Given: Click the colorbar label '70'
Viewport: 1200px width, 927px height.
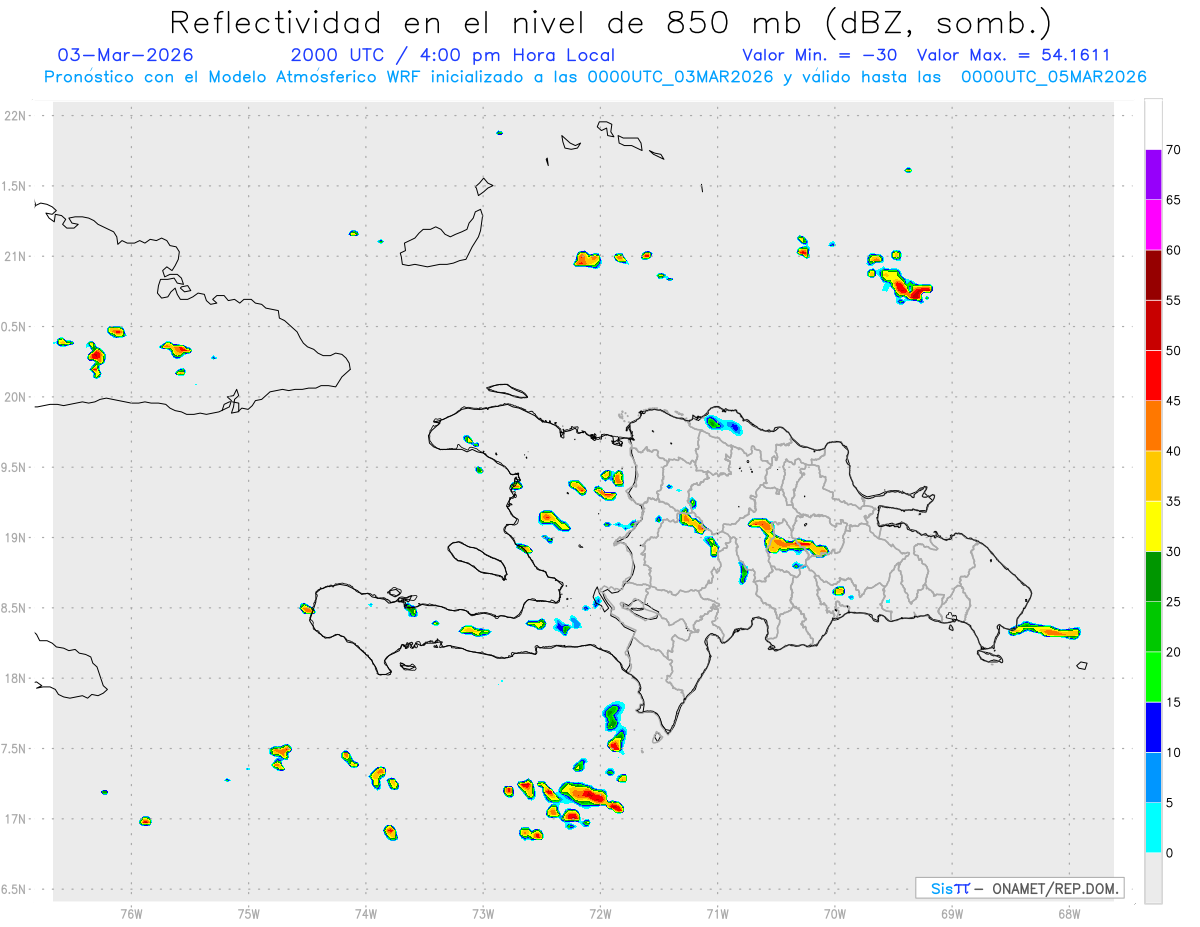Looking at the screenshot, I should [x=1174, y=150].
